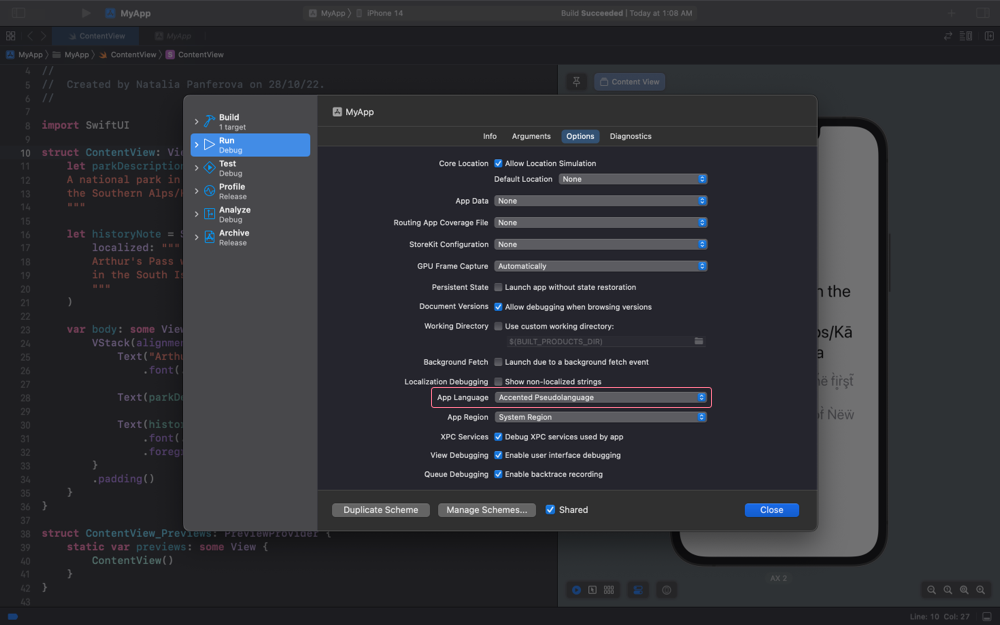Select the Analyze scheme action

tap(250, 214)
